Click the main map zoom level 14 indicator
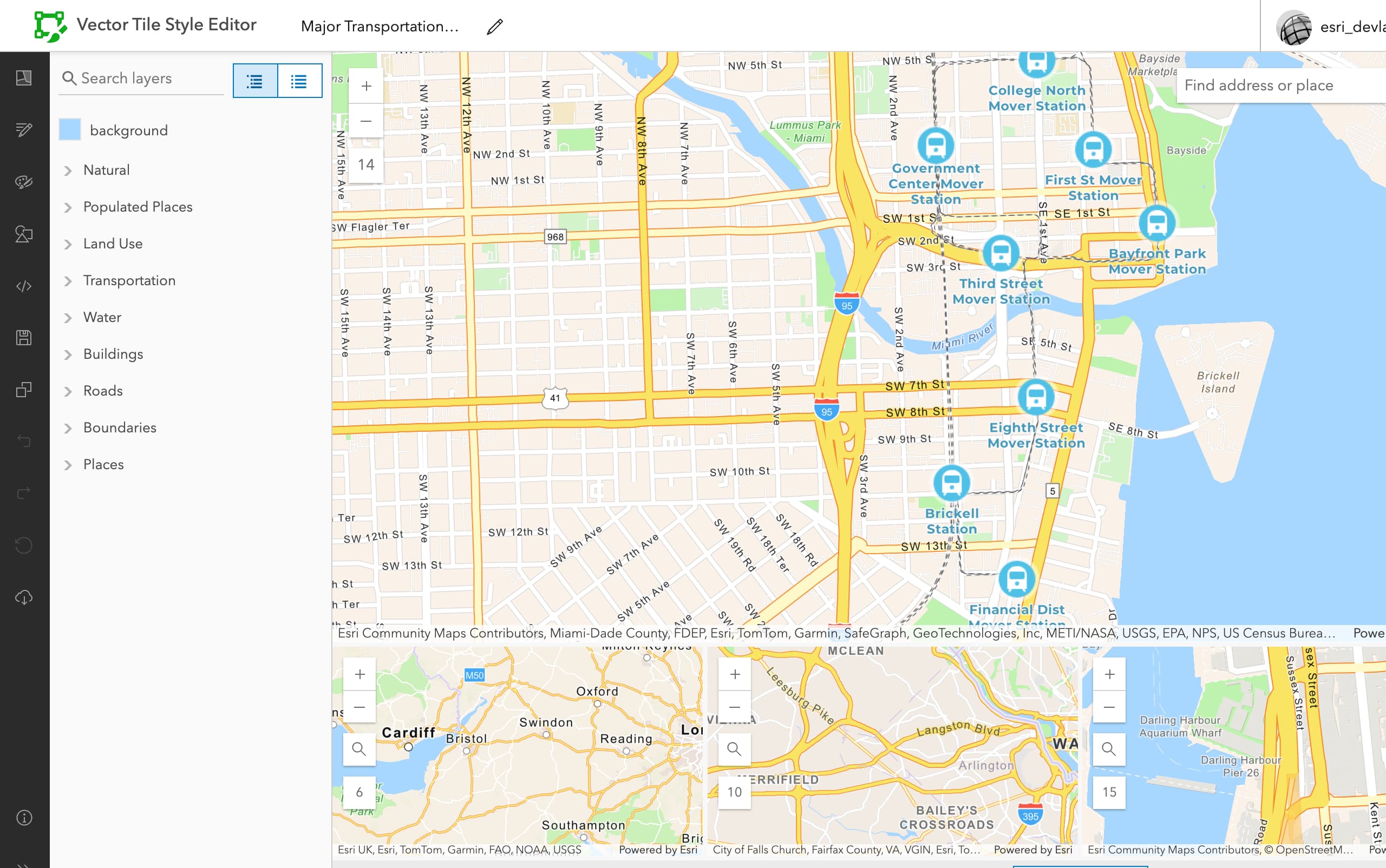 [366, 165]
